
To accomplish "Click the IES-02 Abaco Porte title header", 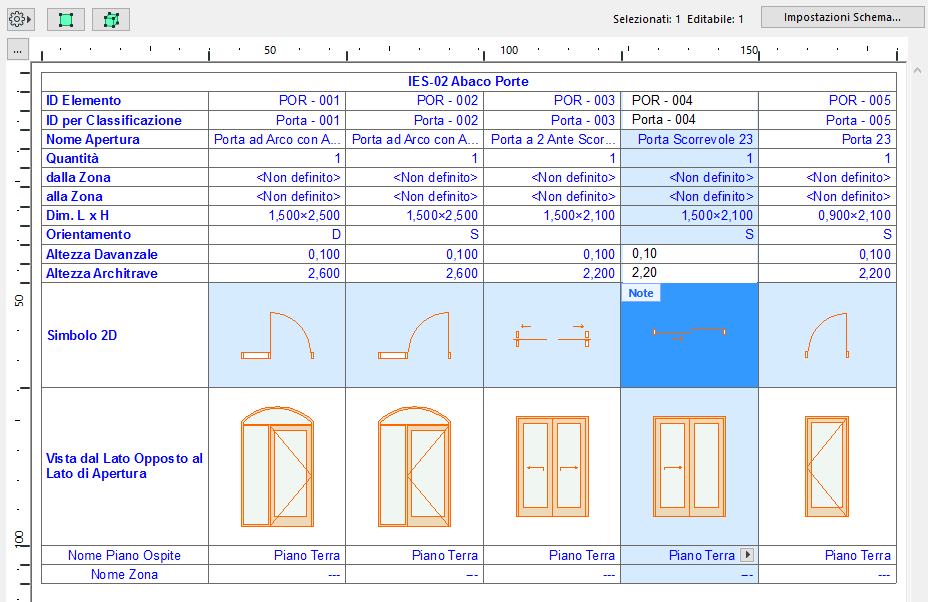I will 466,81.
